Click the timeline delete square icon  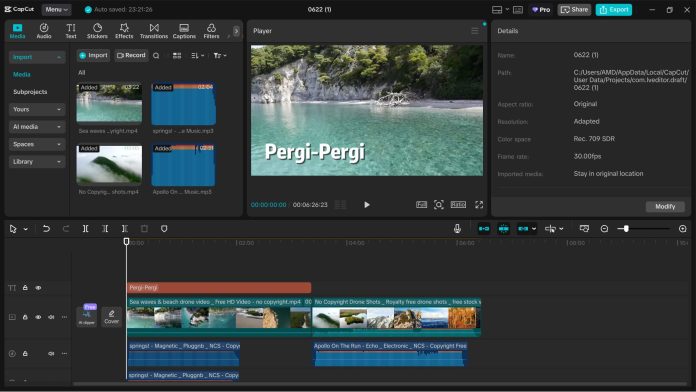(x=144, y=229)
